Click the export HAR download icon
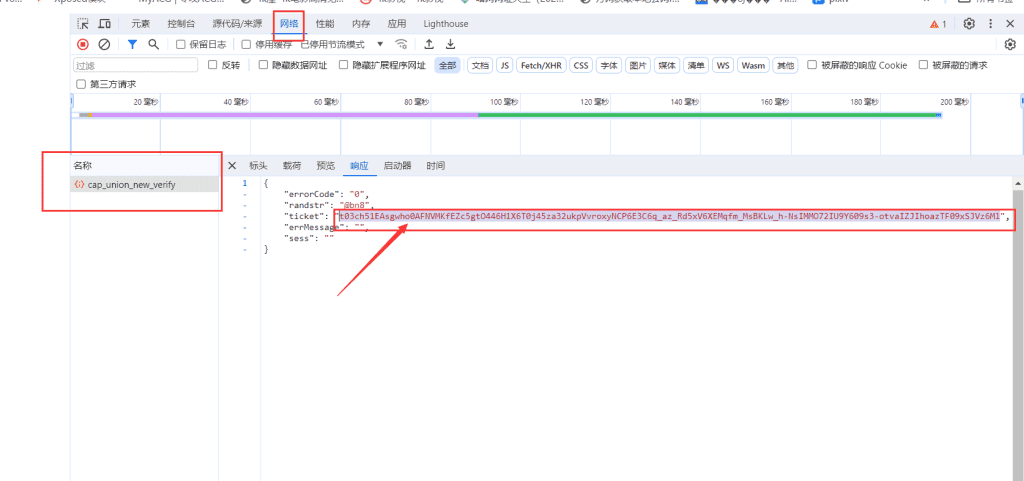Image resolution: width=1024 pixels, height=481 pixels. coord(450,44)
